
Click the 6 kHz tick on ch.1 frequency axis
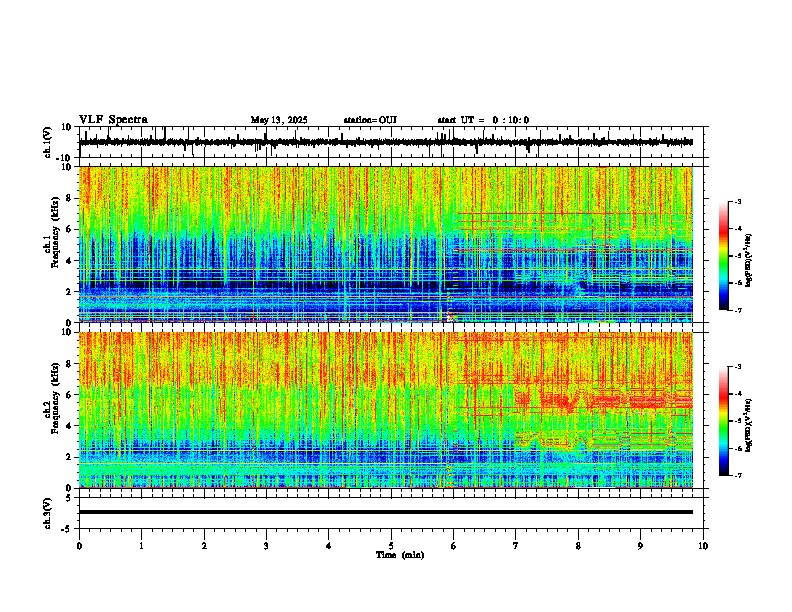[69, 229]
